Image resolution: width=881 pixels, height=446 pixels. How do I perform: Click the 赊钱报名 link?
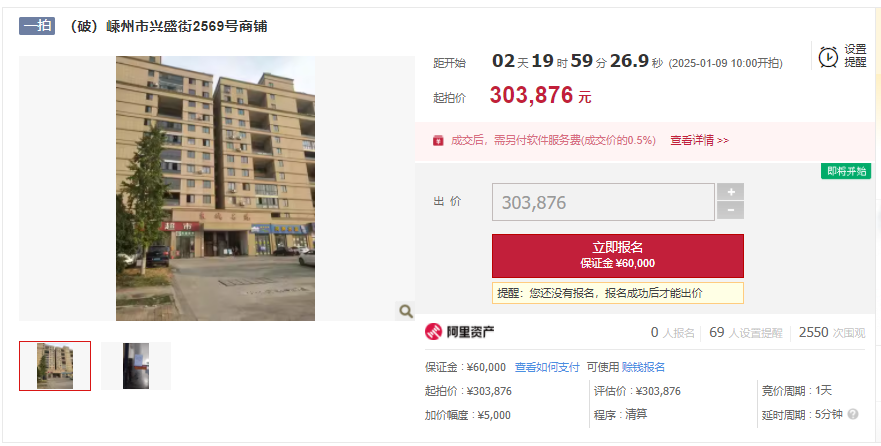click(643, 367)
